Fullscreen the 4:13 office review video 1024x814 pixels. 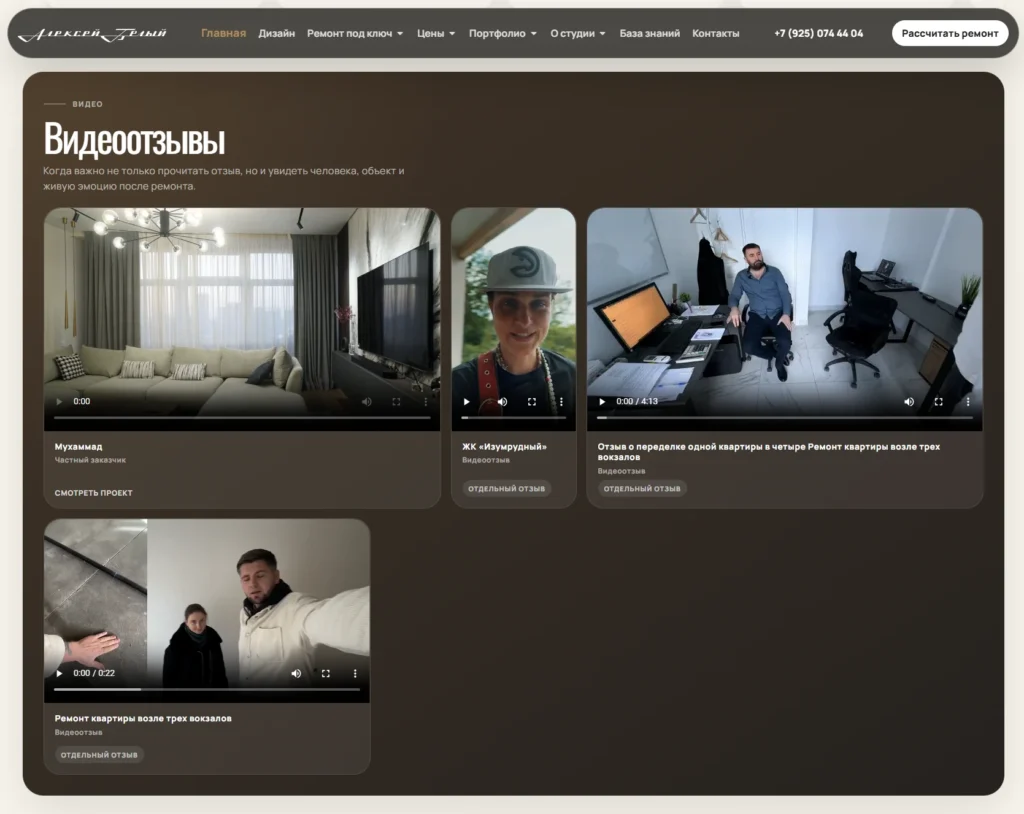click(x=938, y=402)
